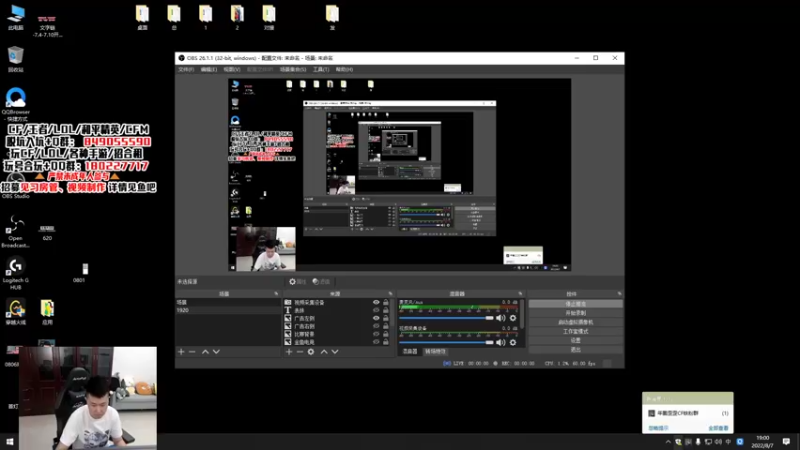Open the 场景集合(S) menu in OBS
The width and height of the screenshot is (800, 450).
(293, 69)
